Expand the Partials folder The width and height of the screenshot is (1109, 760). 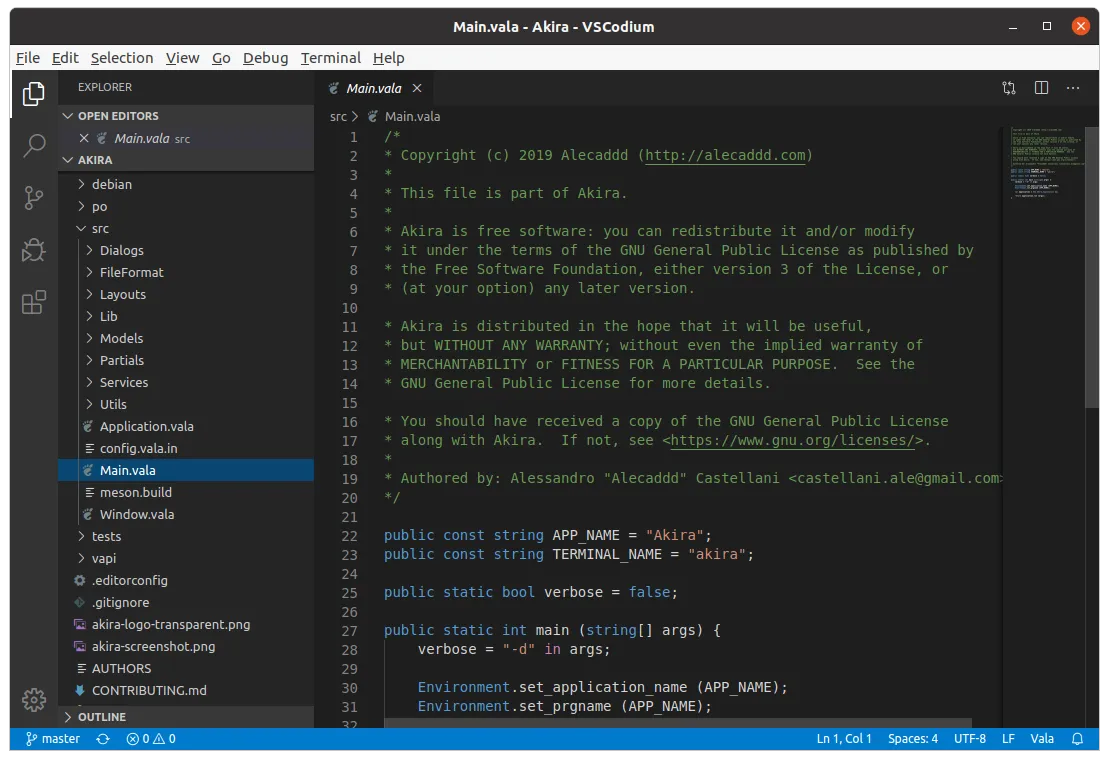coord(89,360)
